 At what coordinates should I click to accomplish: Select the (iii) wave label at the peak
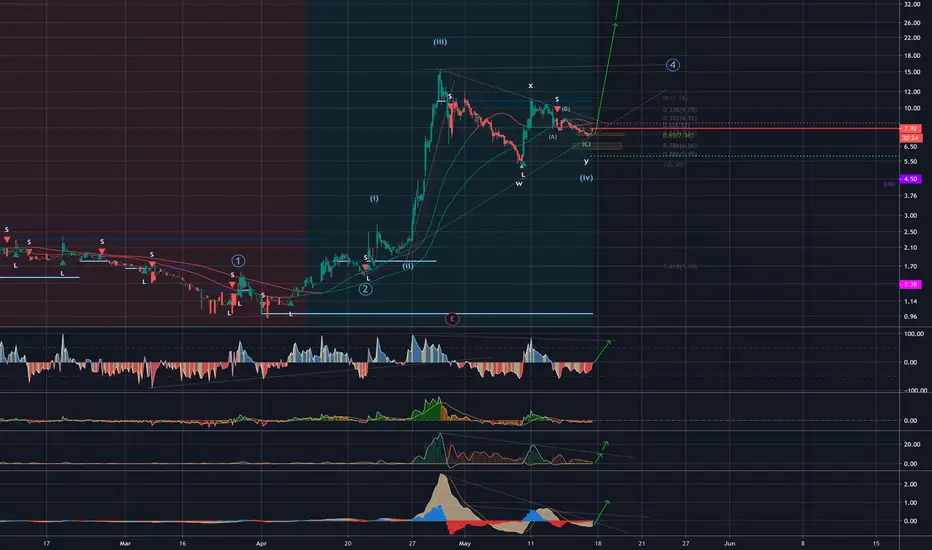pos(440,42)
